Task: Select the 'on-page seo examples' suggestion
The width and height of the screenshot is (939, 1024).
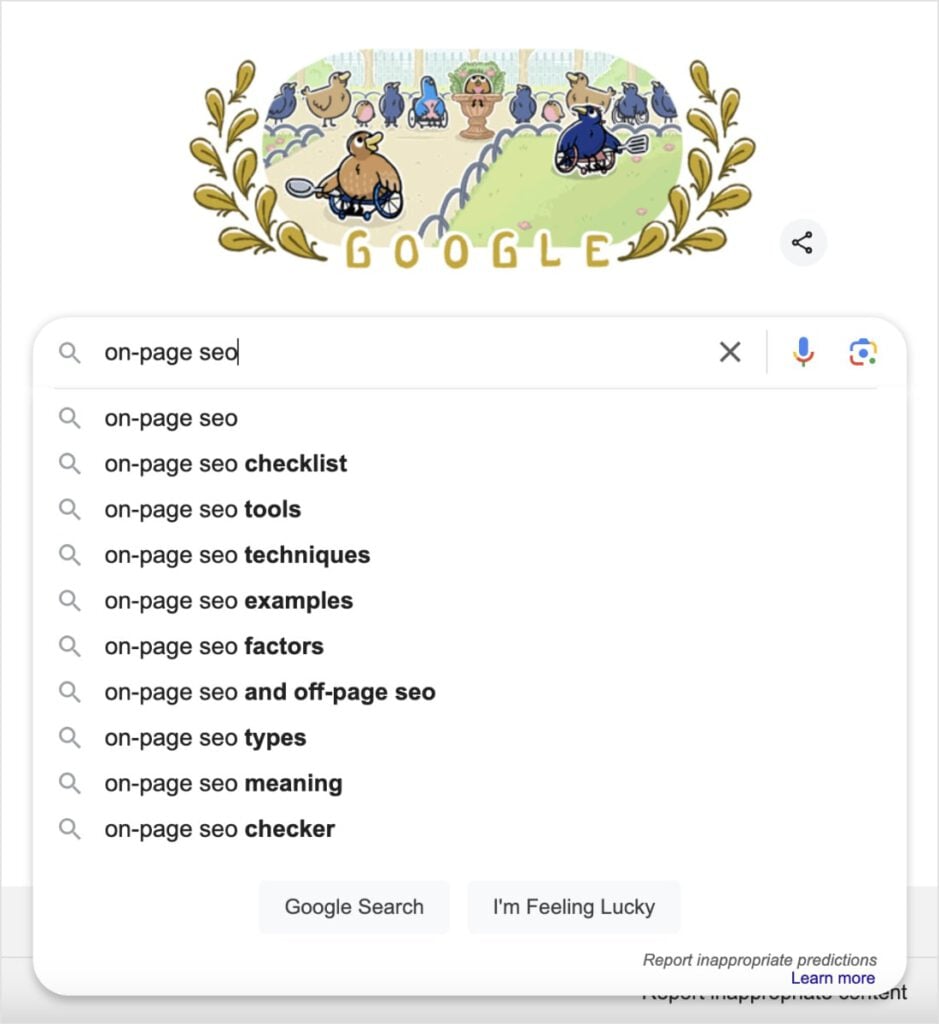Action: [228, 601]
